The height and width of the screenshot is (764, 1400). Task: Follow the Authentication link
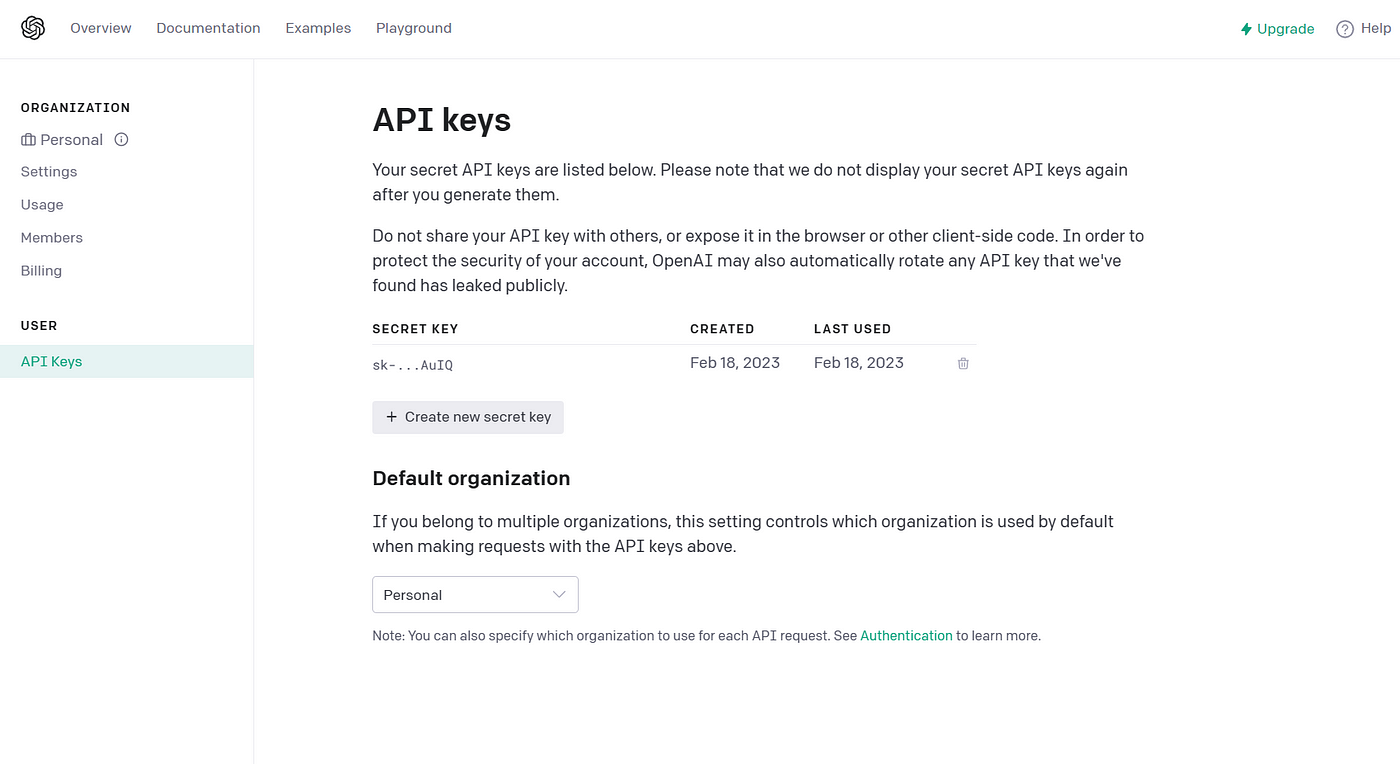(x=906, y=636)
